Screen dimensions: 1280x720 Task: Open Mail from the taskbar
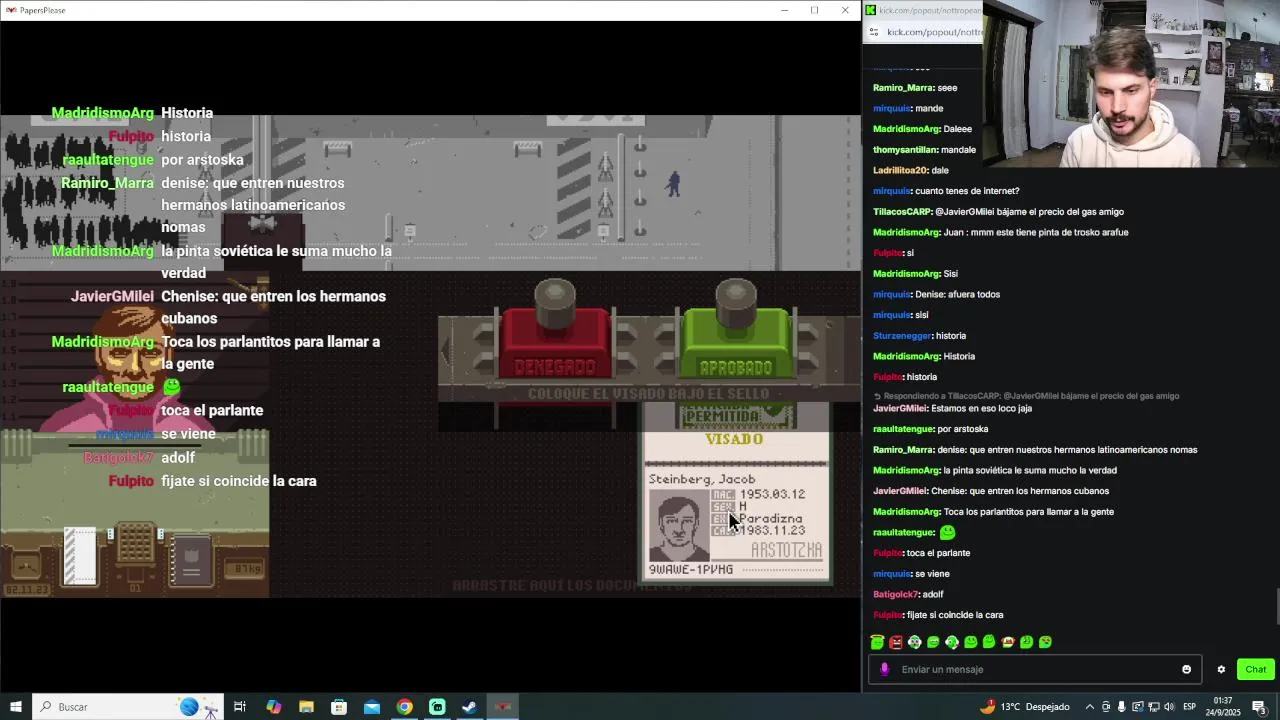pyautogui.click(x=372, y=707)
